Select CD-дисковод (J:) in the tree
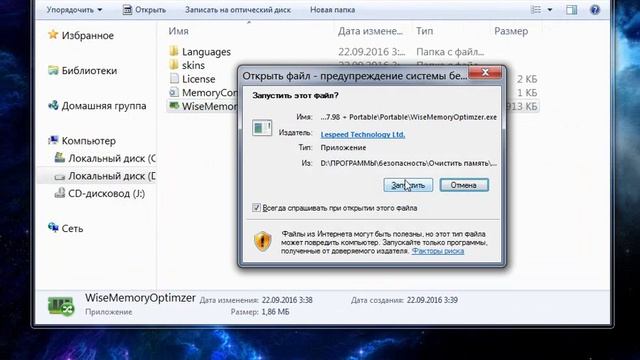This screenshot has height=360, width=640. click(x=106, y=193)
